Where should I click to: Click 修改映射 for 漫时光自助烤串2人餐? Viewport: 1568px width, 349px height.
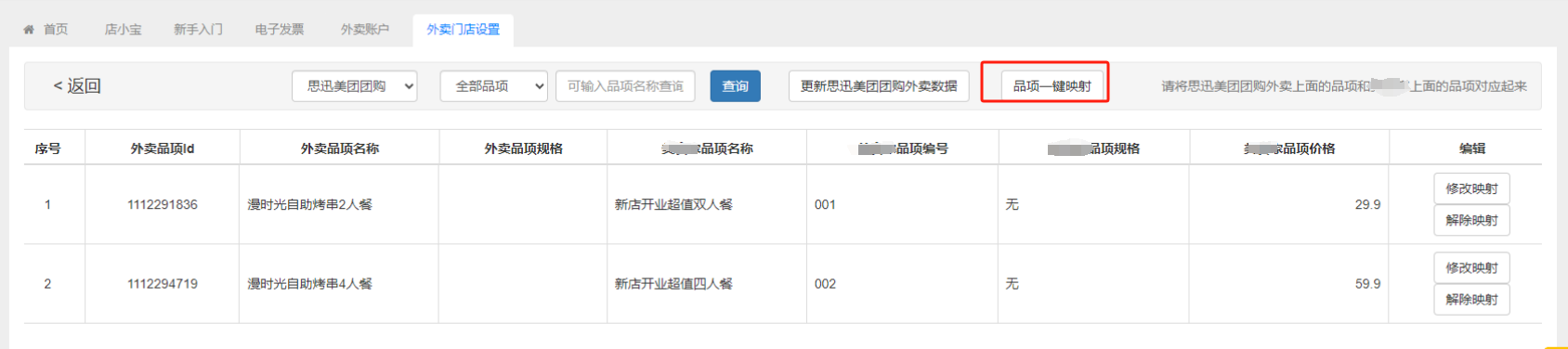[1471, 188]
